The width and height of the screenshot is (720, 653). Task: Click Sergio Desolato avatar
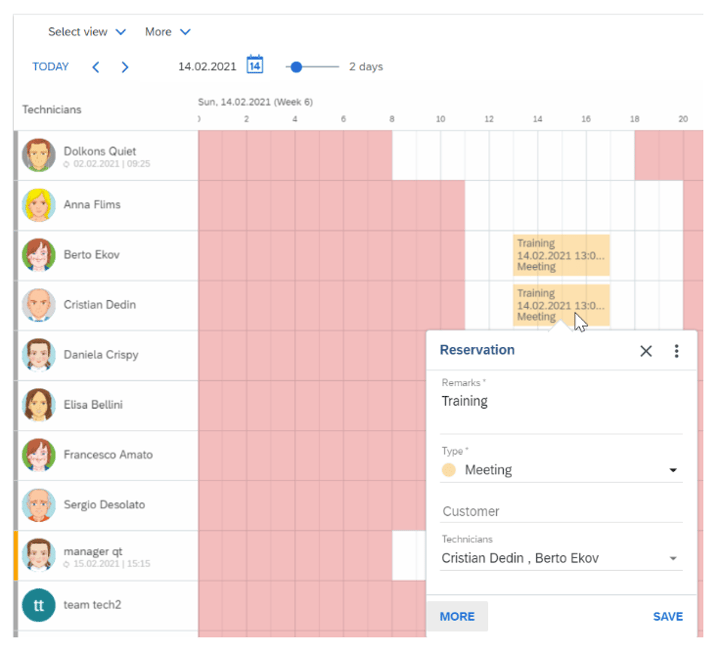[39, 505]
